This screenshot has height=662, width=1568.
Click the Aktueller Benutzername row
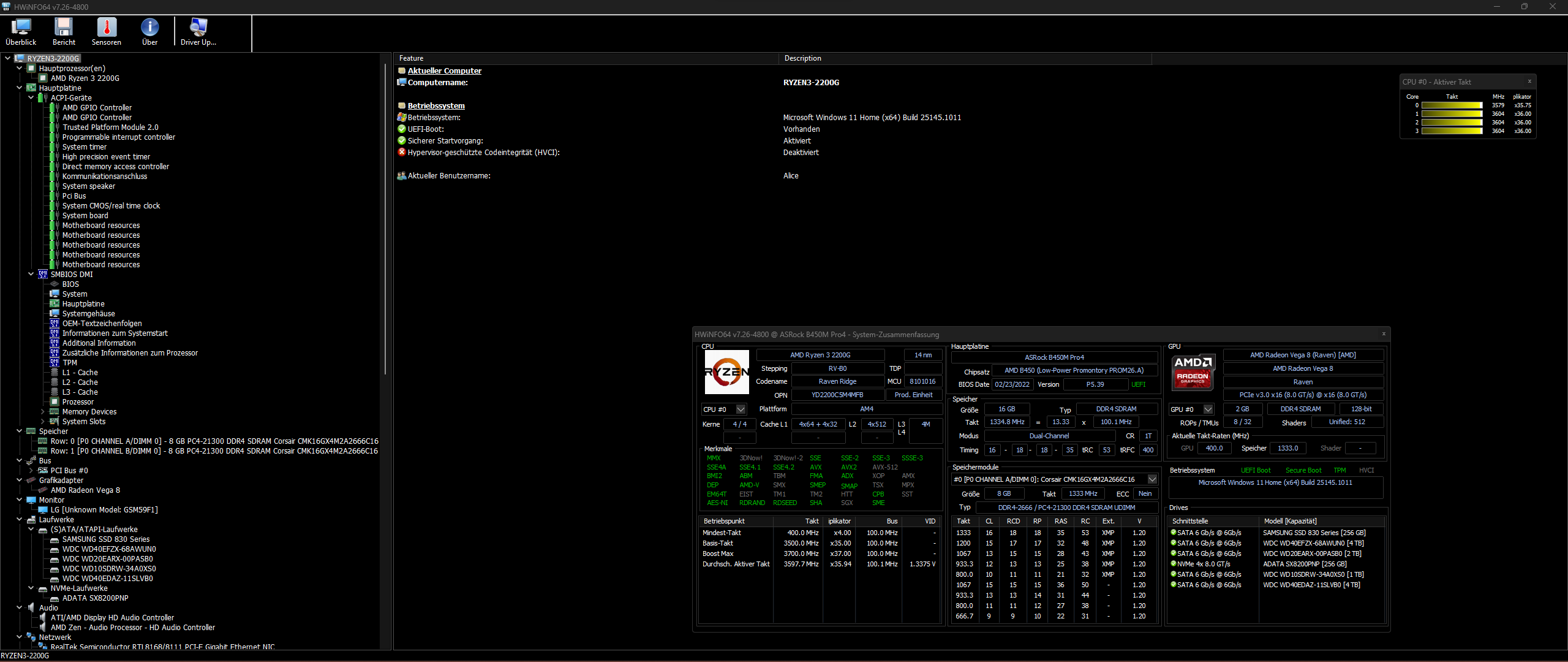point(597,176)
